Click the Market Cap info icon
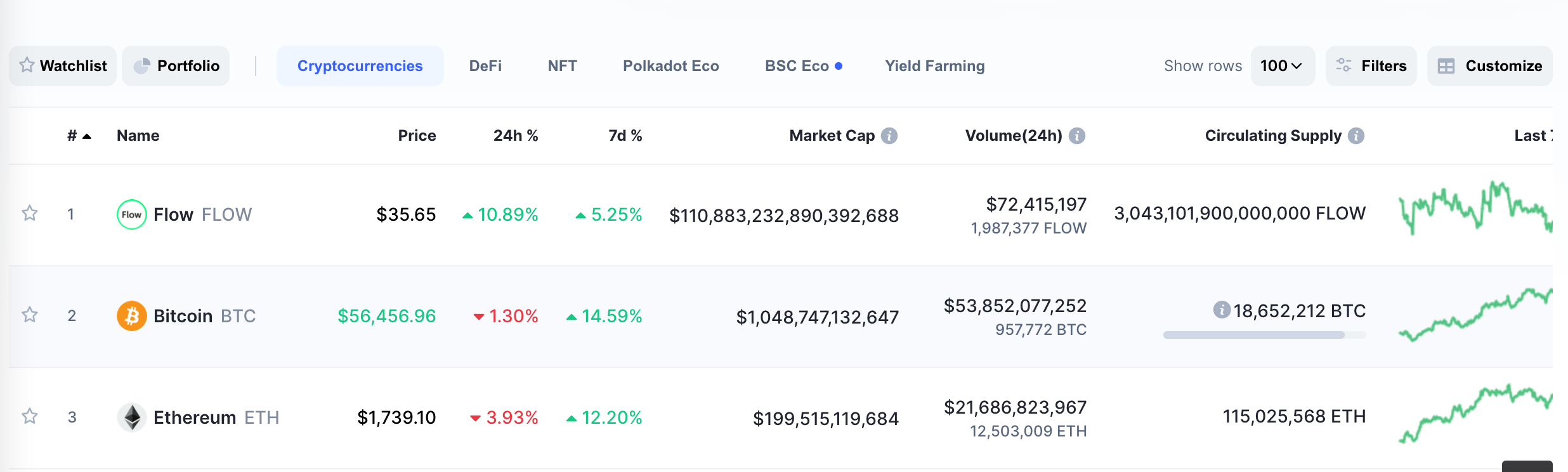Screen dimensions: 1568x472 [x=889, y=136]
